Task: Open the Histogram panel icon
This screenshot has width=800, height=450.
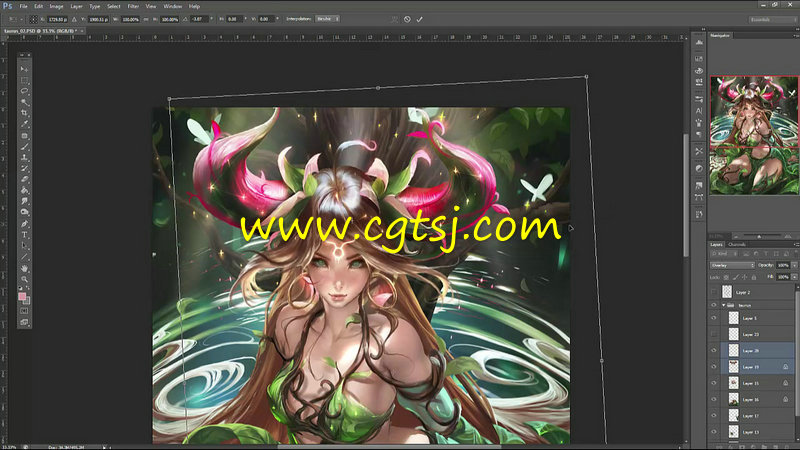Action: point(699,43)
